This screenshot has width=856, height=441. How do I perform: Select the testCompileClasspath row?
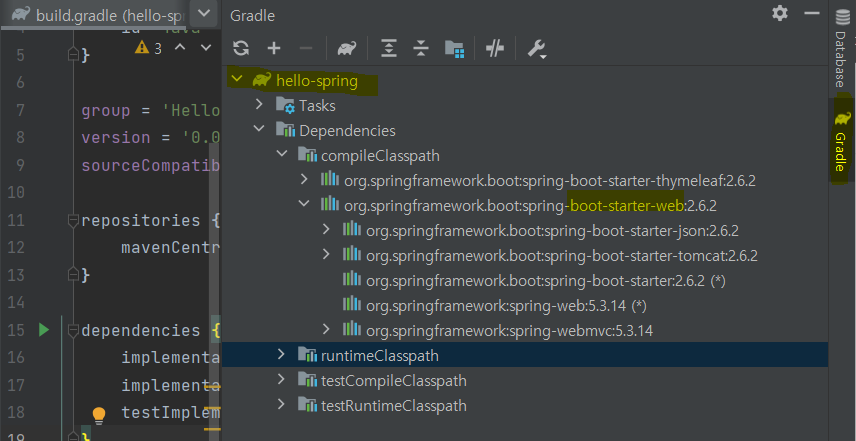[525, 380]
